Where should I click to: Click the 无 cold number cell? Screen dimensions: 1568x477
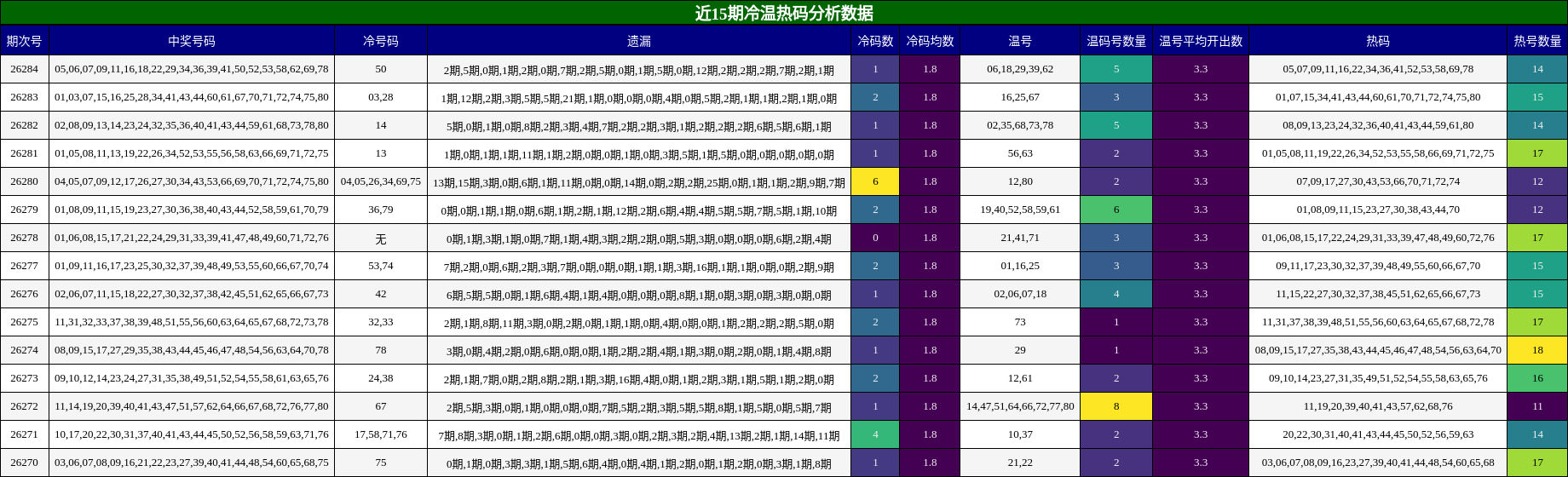[381, 238]
